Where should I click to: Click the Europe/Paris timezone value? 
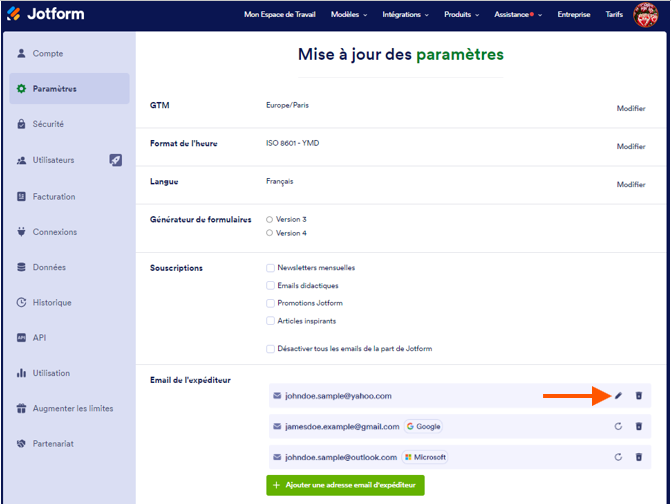pos(287,105)
